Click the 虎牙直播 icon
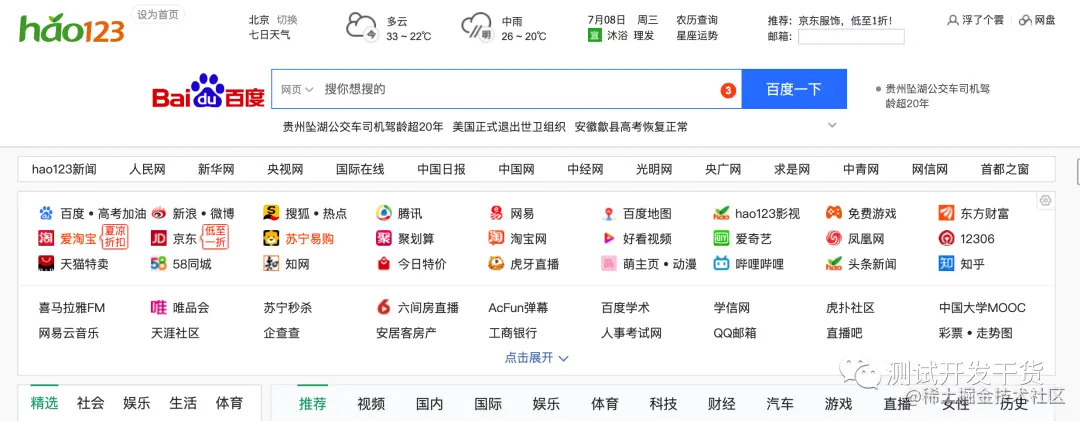The height and width of the screenshot is (421, 1080). coord(496,263)
